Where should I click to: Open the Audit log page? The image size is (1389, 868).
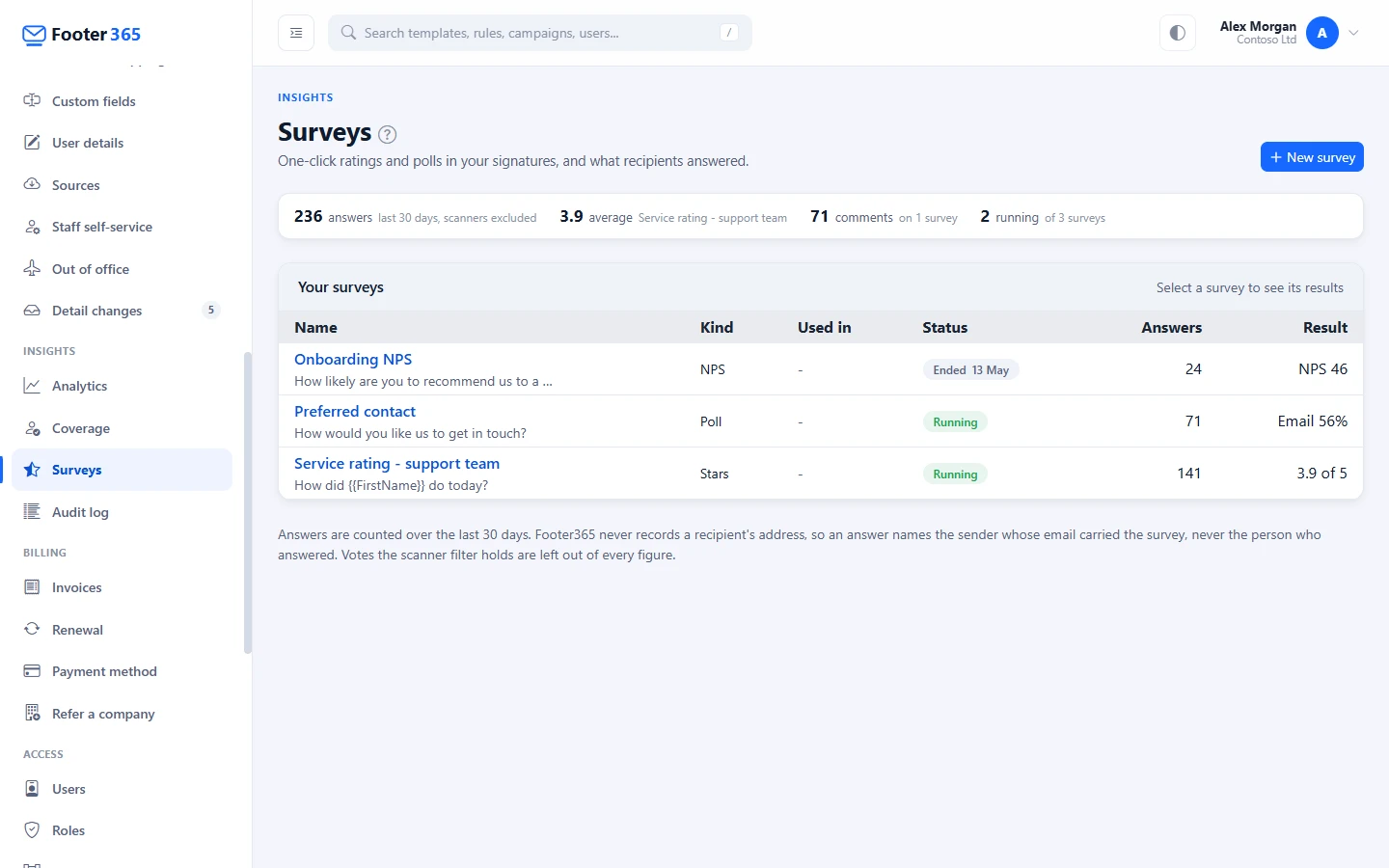pos(122,512)
